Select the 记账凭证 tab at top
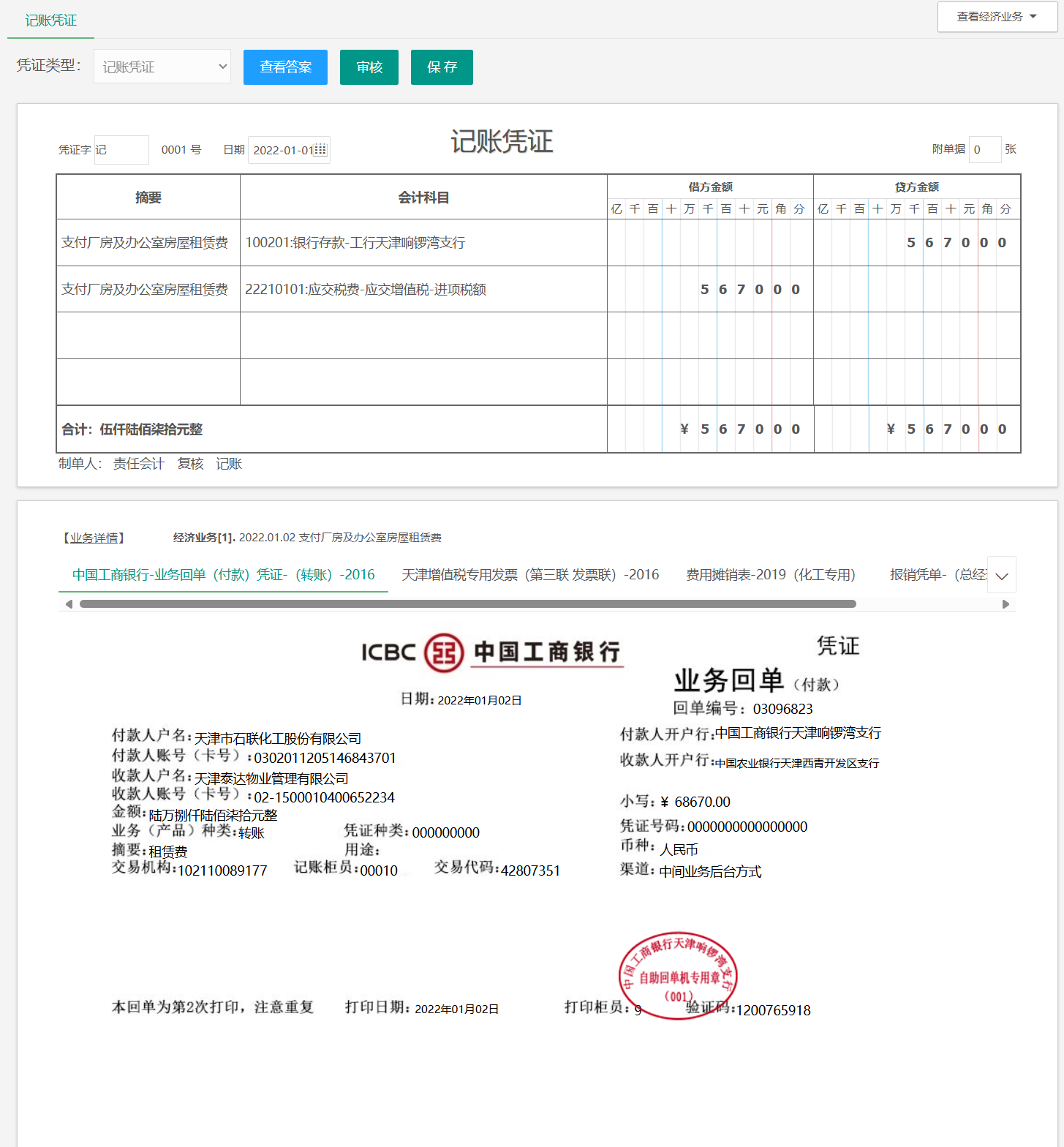The image size is (1064, 1147). 50,20
